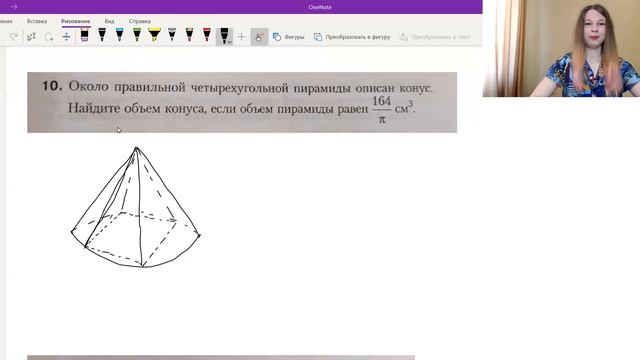The image size is (640, 360).
Task: Pick the blue pen
Action: pos(119,35)
